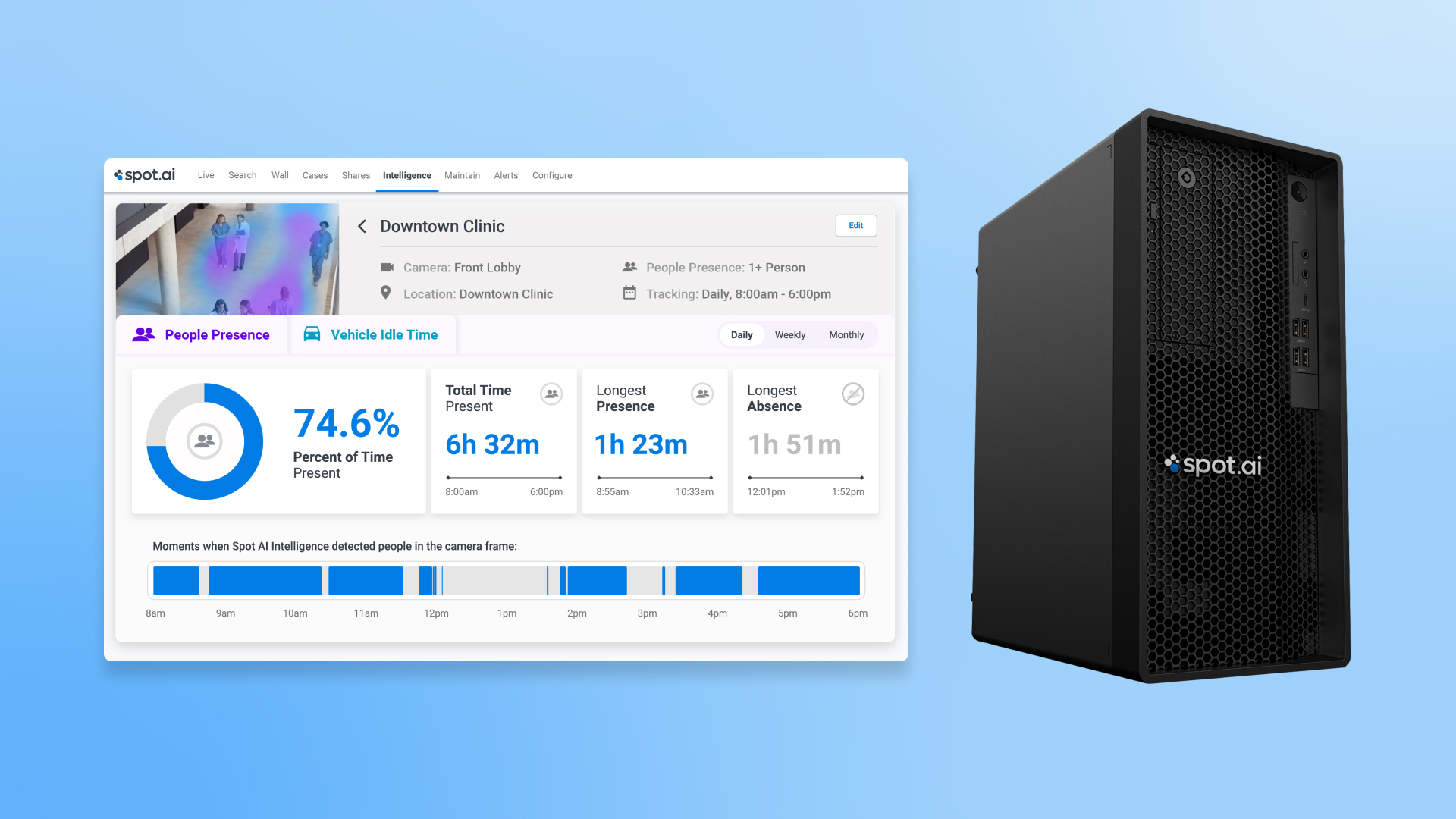Open the Configure page link
This screenshot has width=1456, height=819.
(551, 175)
